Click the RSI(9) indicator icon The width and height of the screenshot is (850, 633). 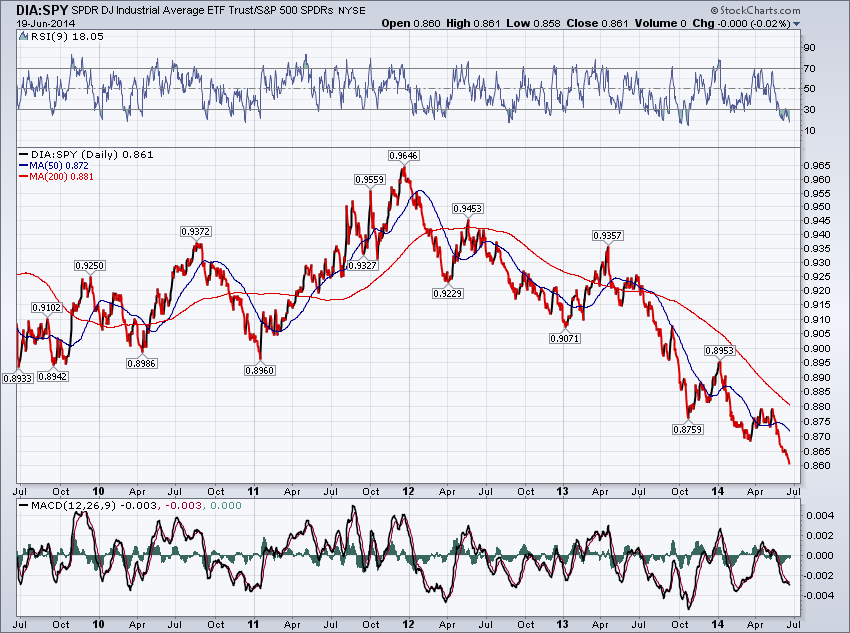[x=23, y=36]
